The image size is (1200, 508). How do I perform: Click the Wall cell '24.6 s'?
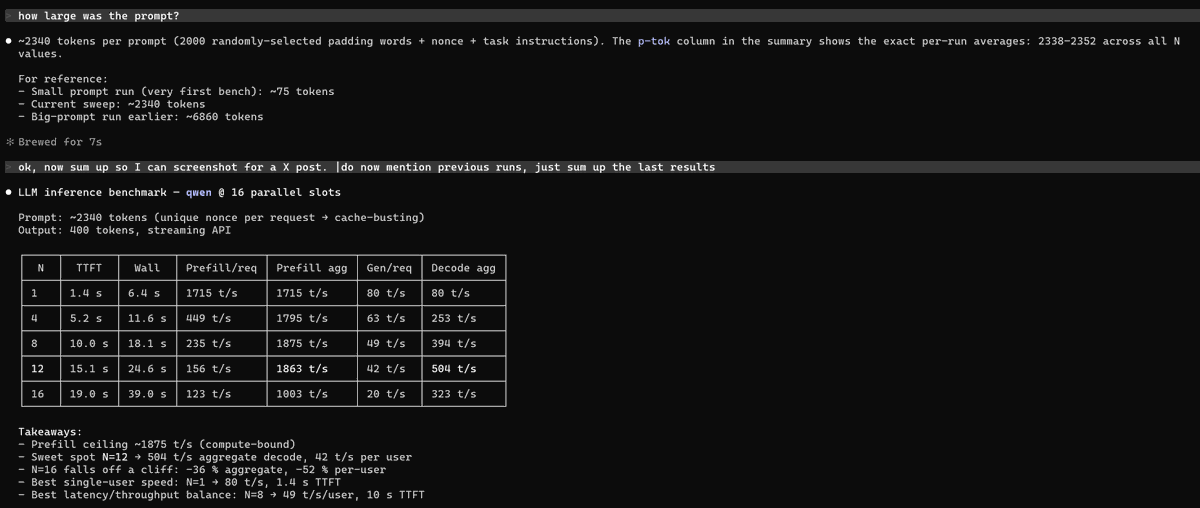pos(146,368)
